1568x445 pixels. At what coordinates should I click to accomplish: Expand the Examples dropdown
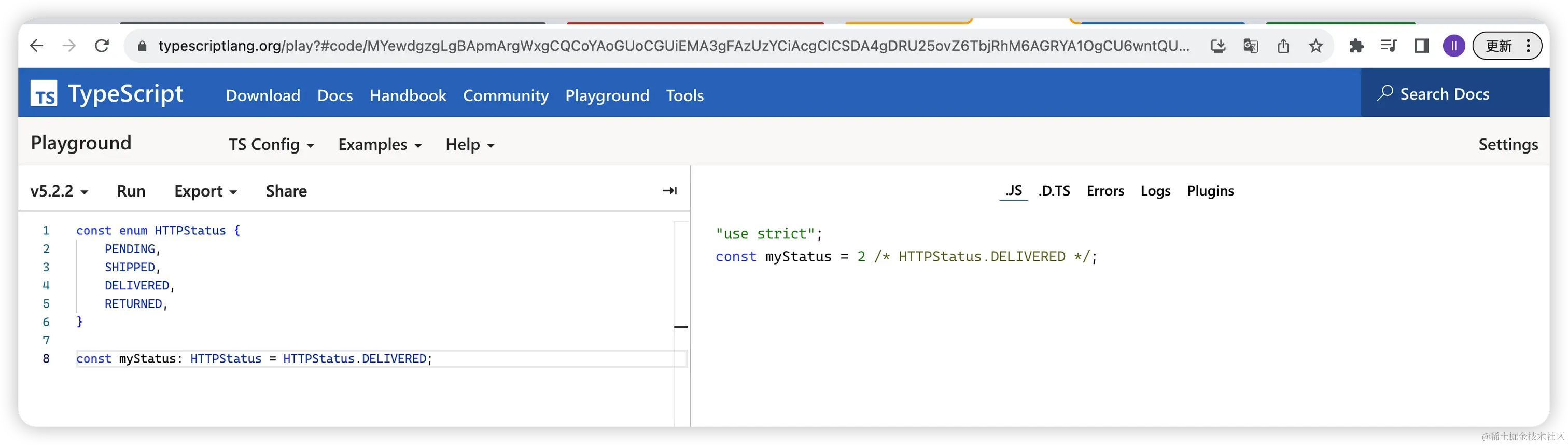380,144
